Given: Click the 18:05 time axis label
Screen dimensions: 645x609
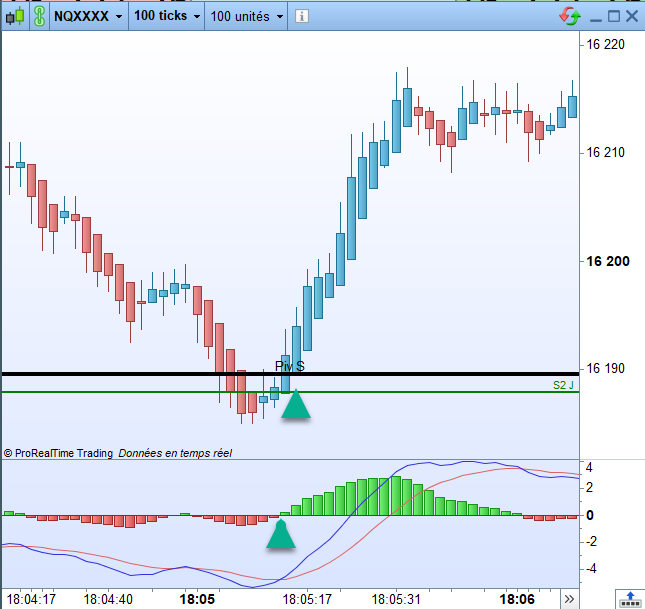Looking at the screenshot, I should tap(197, 599).
